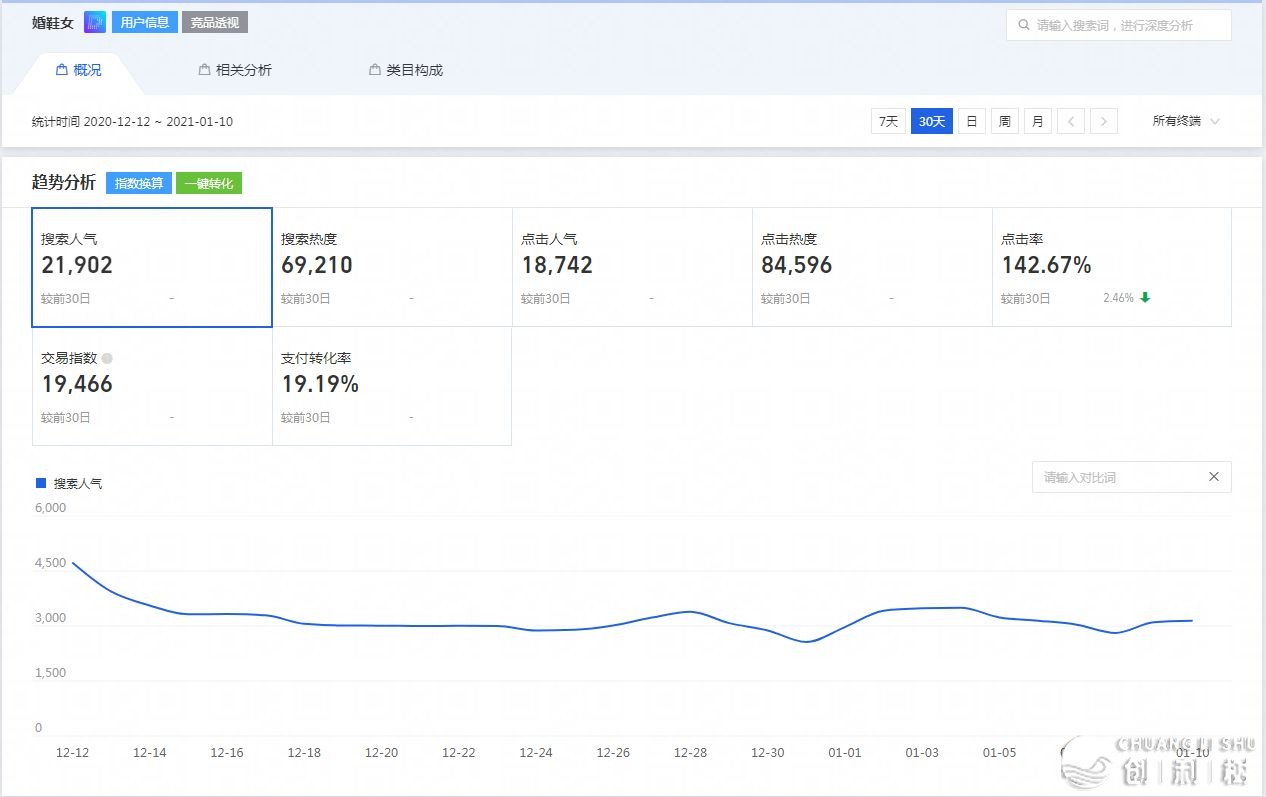Image resolution: width=1266 pixels, height=797 pixels.
Task: Switch to the 相关分析 tab
Action: [235, 70]
